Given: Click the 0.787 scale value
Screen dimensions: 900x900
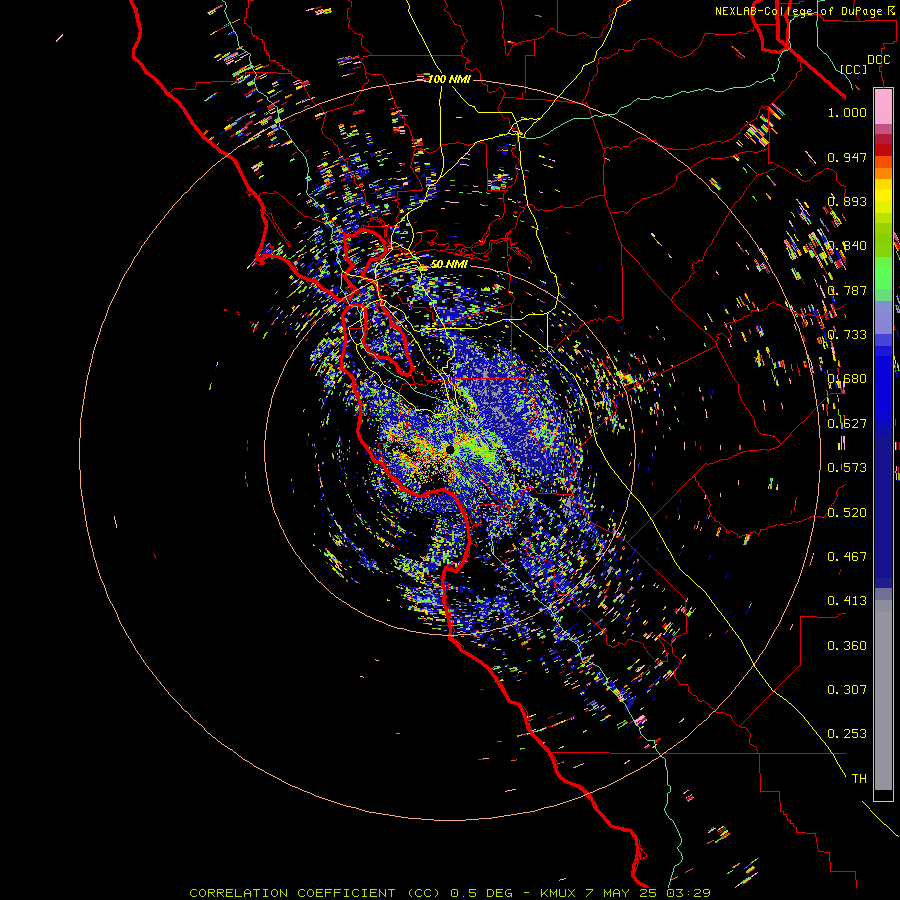Looking at the screenshot, I should [x=847, y=290].
